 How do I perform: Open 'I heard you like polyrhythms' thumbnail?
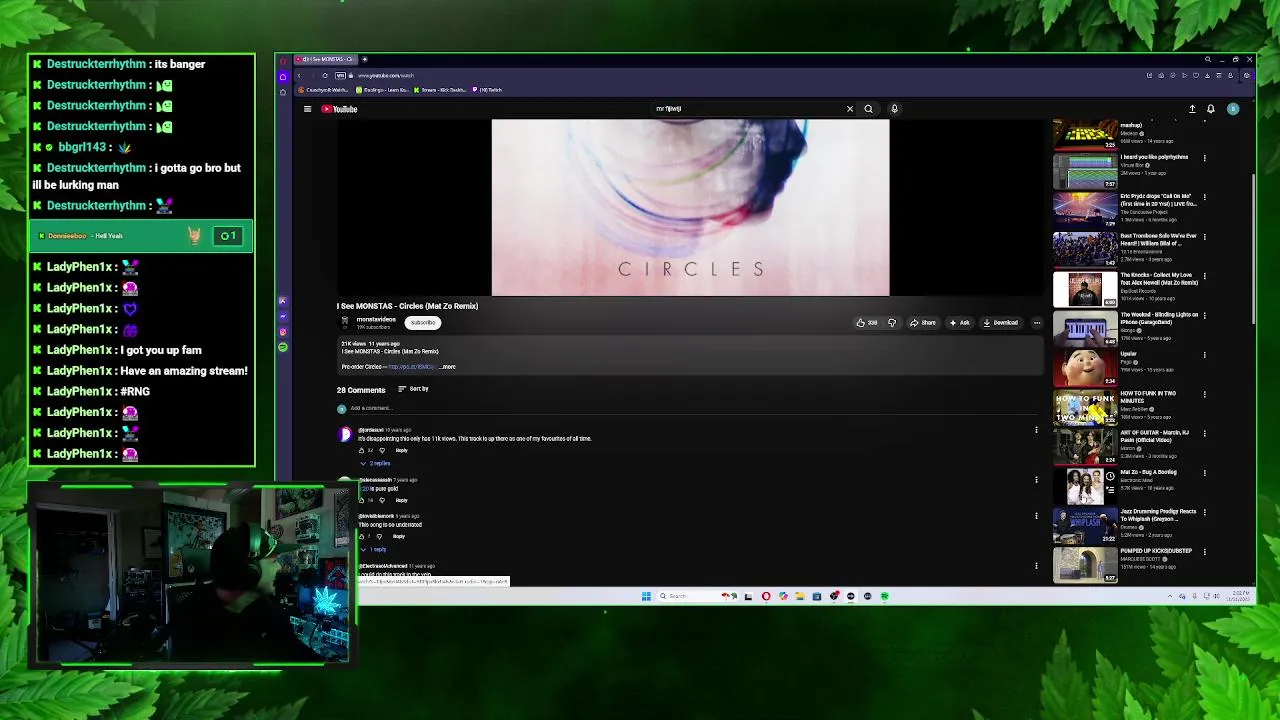[1085, 171]
